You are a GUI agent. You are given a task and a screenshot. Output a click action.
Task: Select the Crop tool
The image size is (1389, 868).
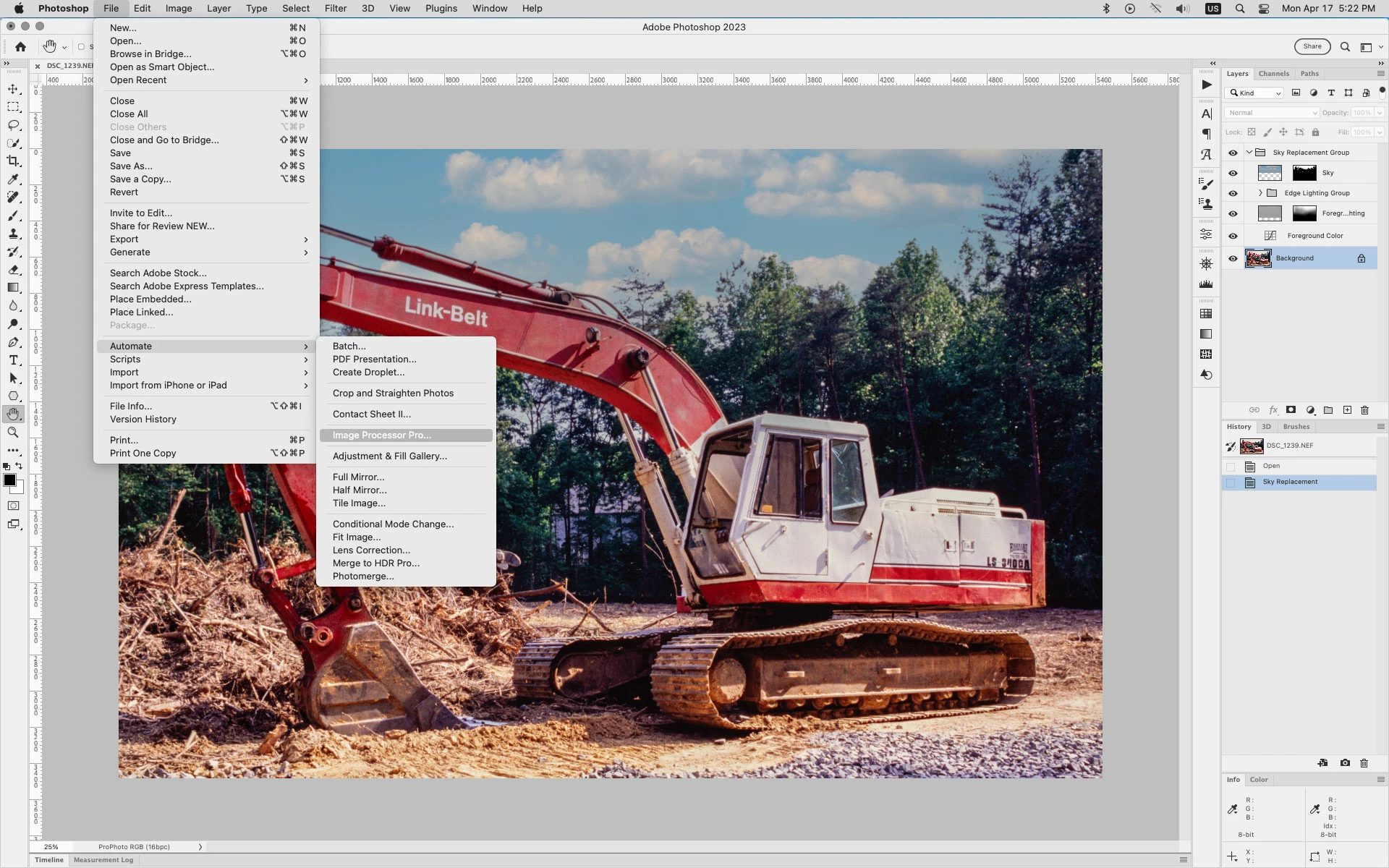(13, 161)
